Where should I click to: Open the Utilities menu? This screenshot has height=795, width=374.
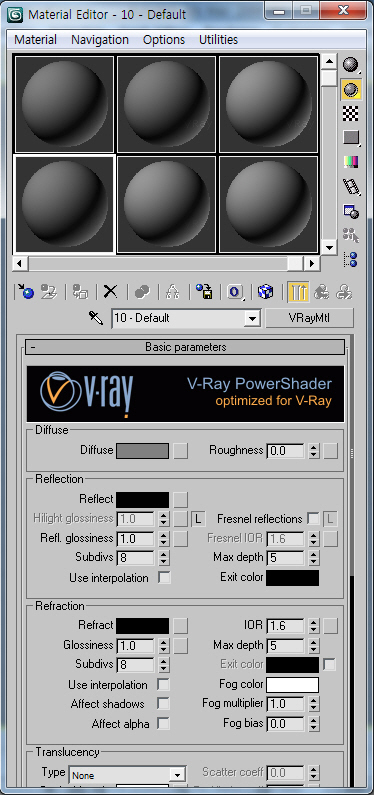pos(218,40)
